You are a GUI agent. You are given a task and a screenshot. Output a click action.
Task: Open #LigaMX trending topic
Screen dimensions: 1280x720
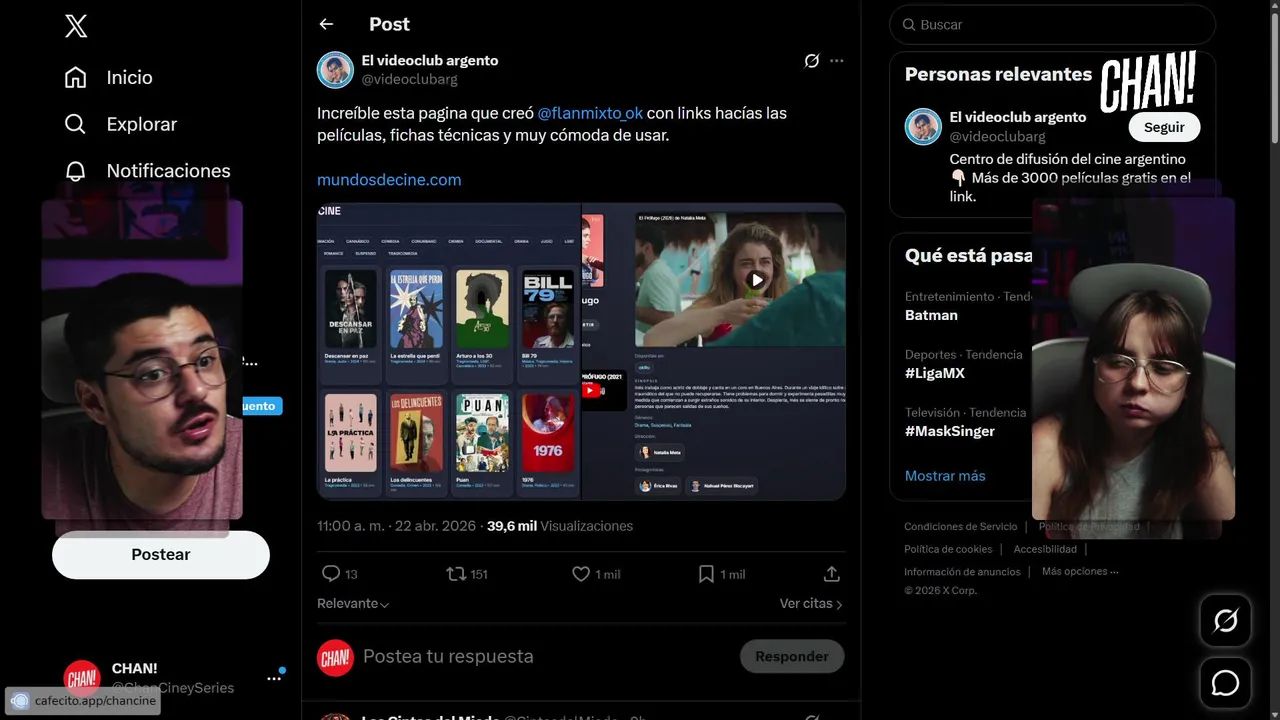934,373
